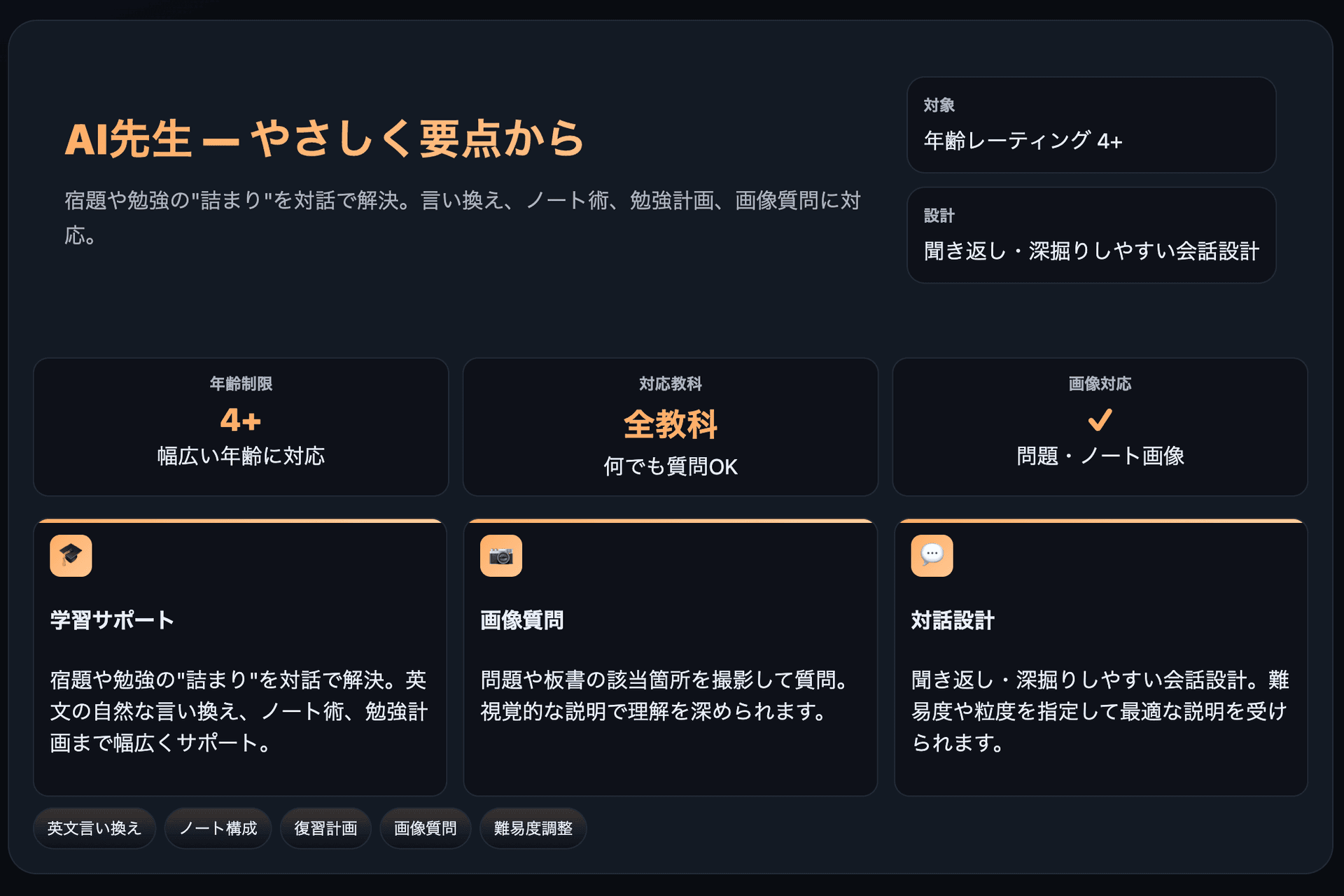Click the 復習計画 chip button
Screen dimensions: 1344x896
pos(325,827)
